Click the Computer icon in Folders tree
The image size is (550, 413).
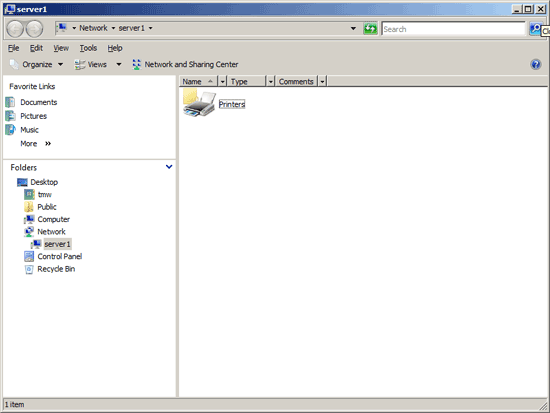pos(29,219)
